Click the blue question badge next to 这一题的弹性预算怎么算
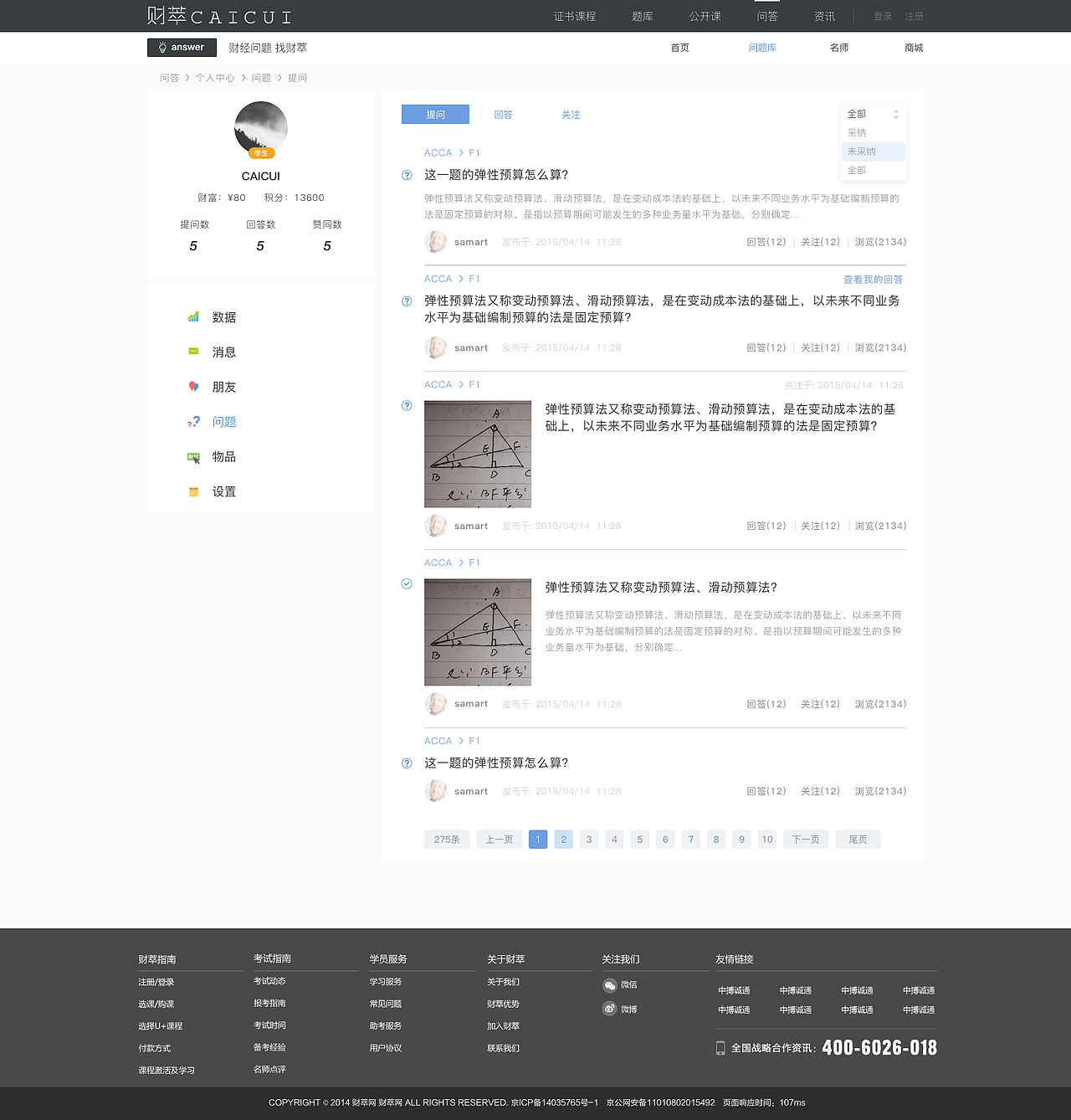The height and width of the screenshot is (1120, 1071). click(407, 175)
